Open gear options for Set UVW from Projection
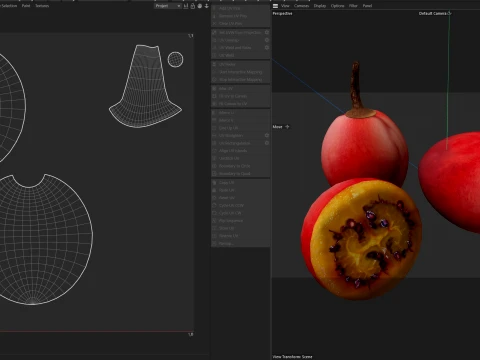 (267, 33)
